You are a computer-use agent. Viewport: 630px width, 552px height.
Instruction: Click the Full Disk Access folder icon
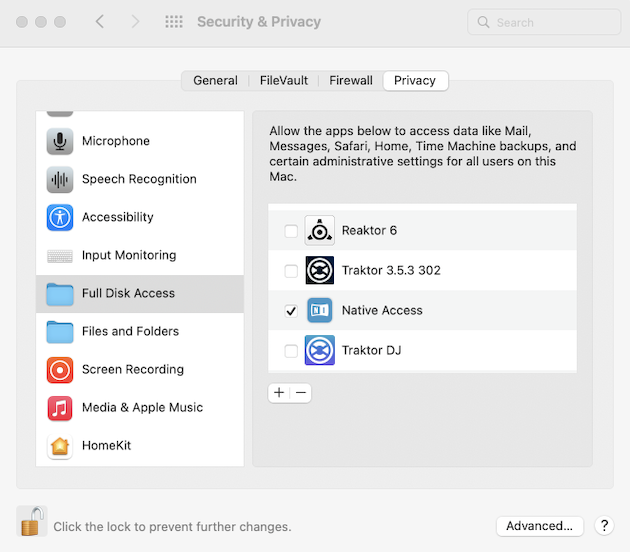tap(60, 294)
